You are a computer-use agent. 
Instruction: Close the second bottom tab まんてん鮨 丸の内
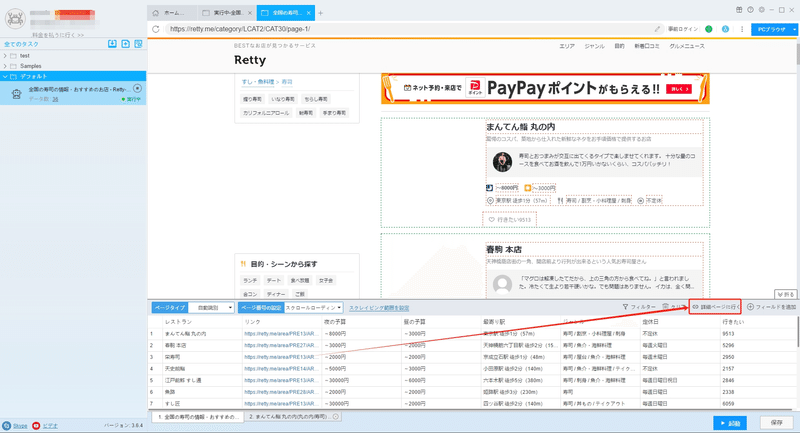pyautogui.click(x=336, y=417)
